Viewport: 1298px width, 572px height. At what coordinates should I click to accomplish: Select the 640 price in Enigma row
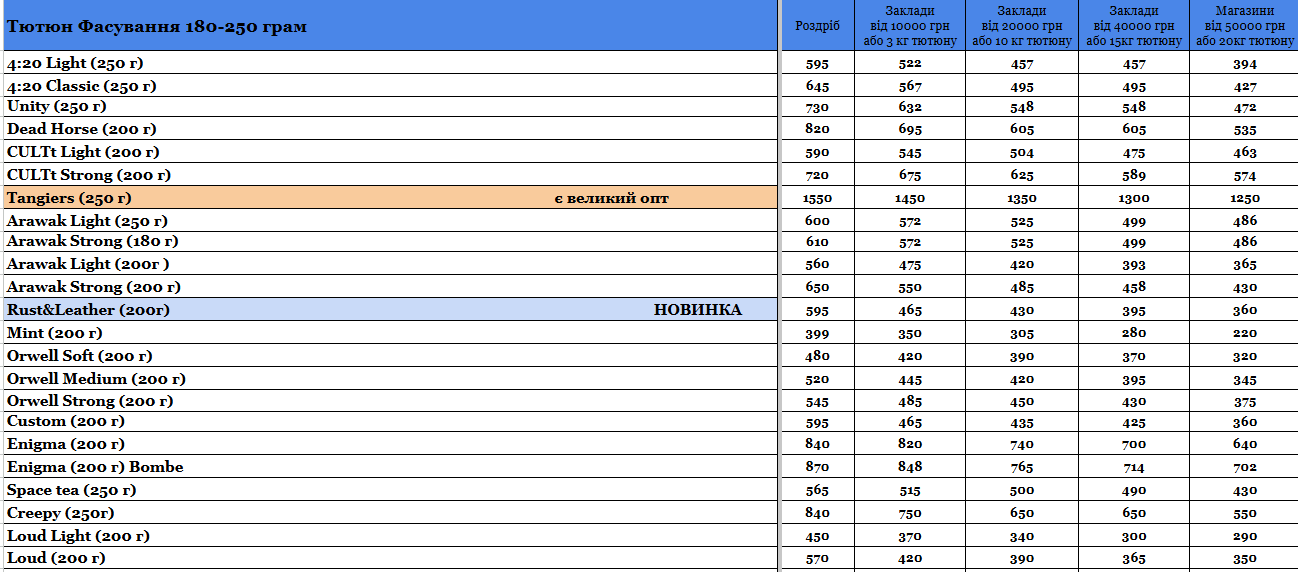click(x=1245, y=445)
